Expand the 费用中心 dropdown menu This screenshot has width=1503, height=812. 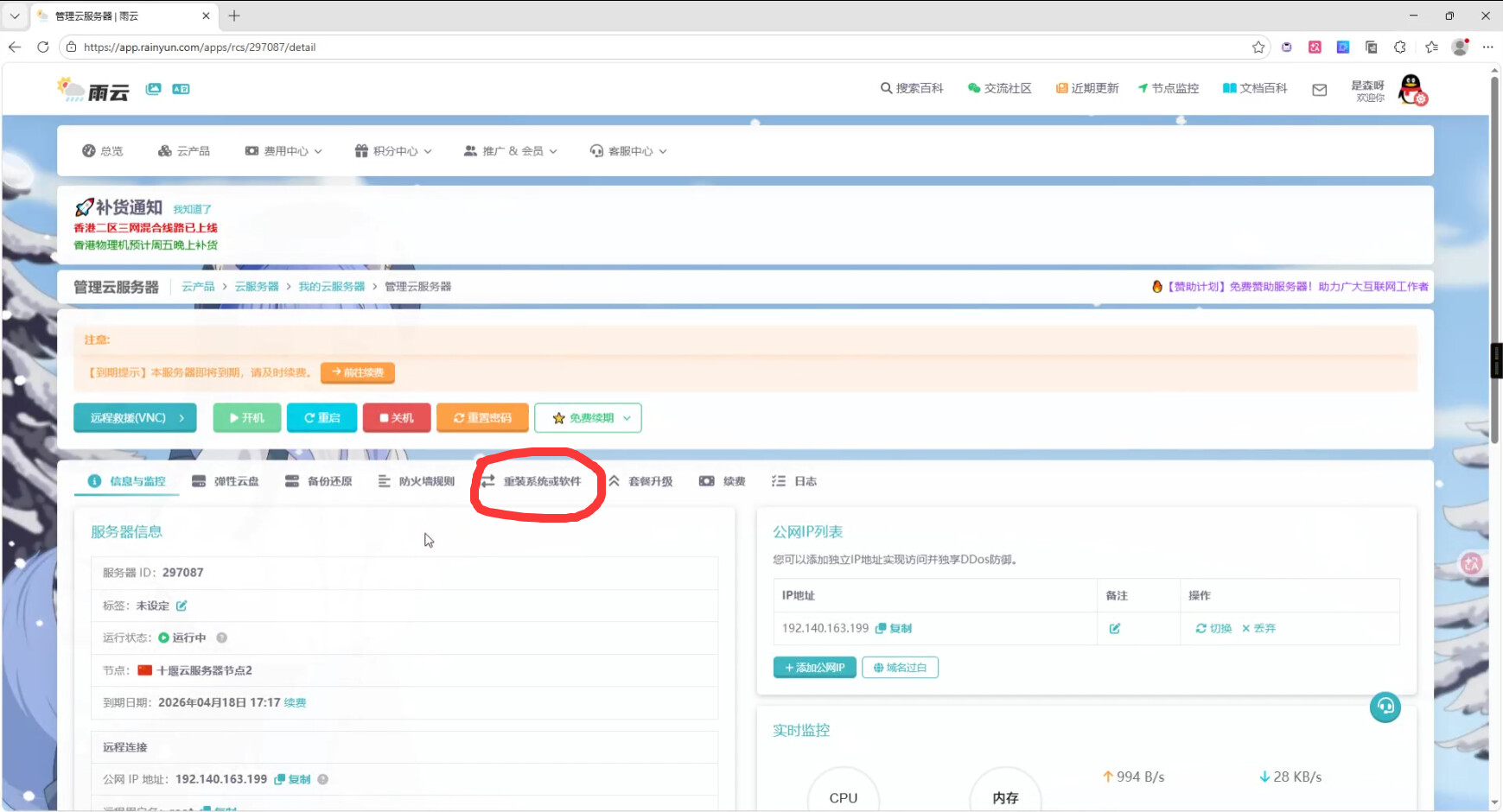[x=283, y=151]
